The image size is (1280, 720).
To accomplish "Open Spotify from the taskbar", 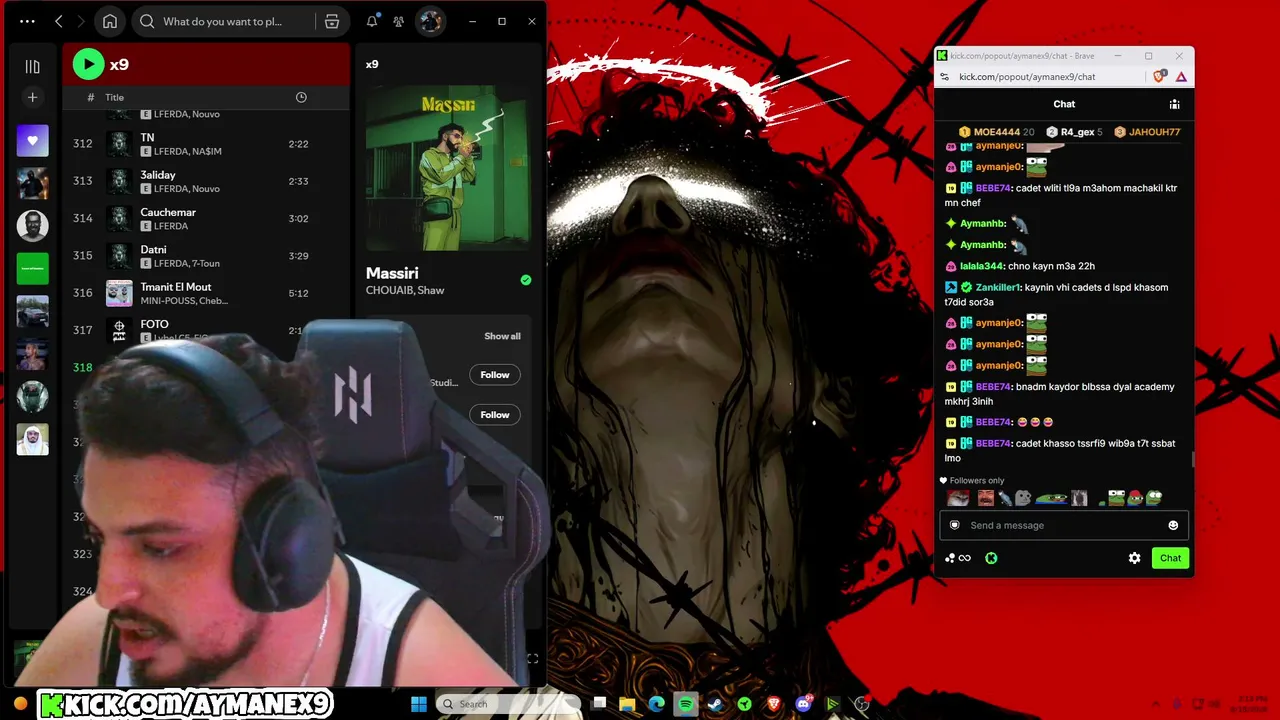I will click(686, 704).
